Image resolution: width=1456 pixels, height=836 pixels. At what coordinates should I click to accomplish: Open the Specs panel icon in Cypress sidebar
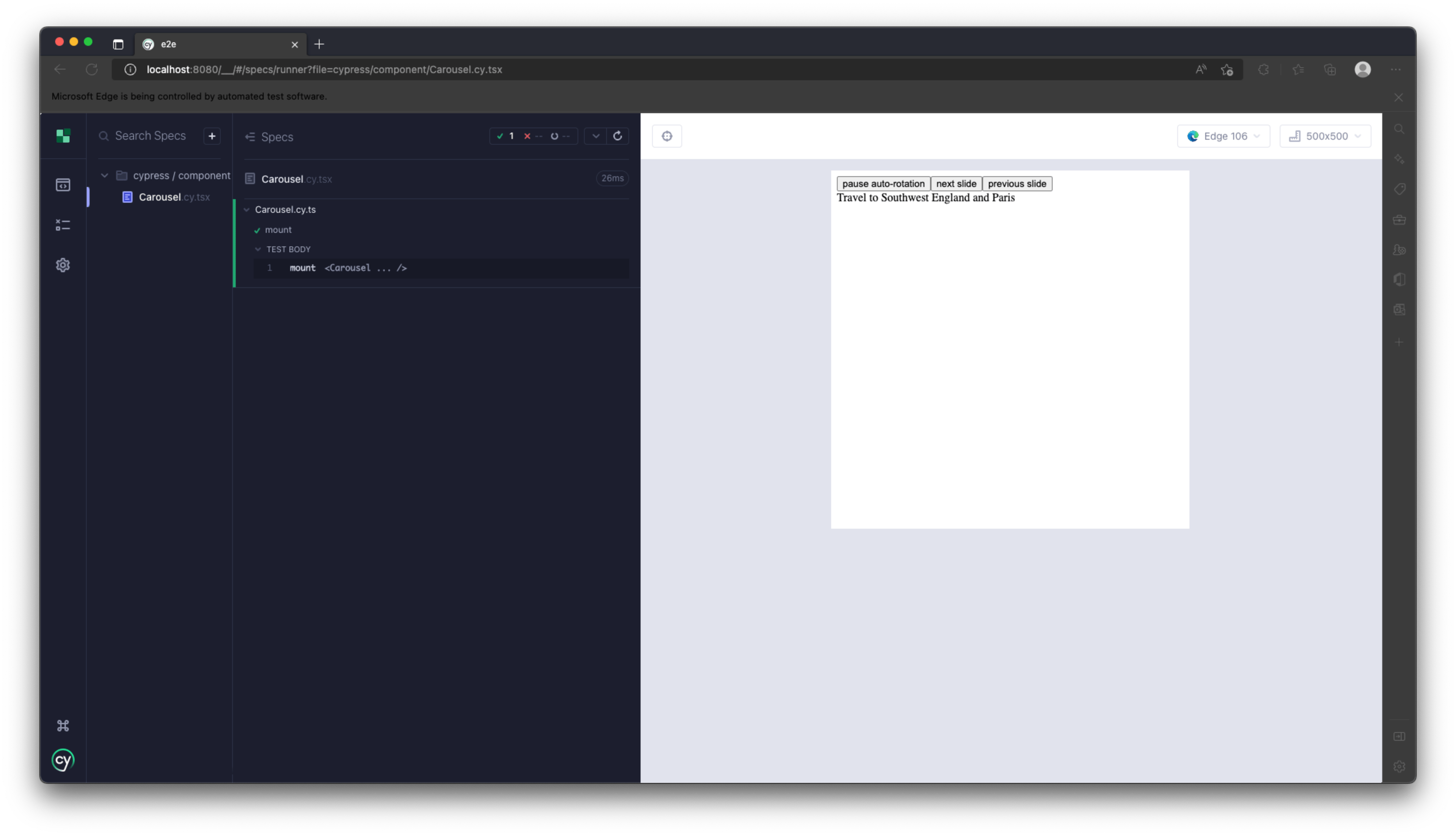click(x=63, y=184)
